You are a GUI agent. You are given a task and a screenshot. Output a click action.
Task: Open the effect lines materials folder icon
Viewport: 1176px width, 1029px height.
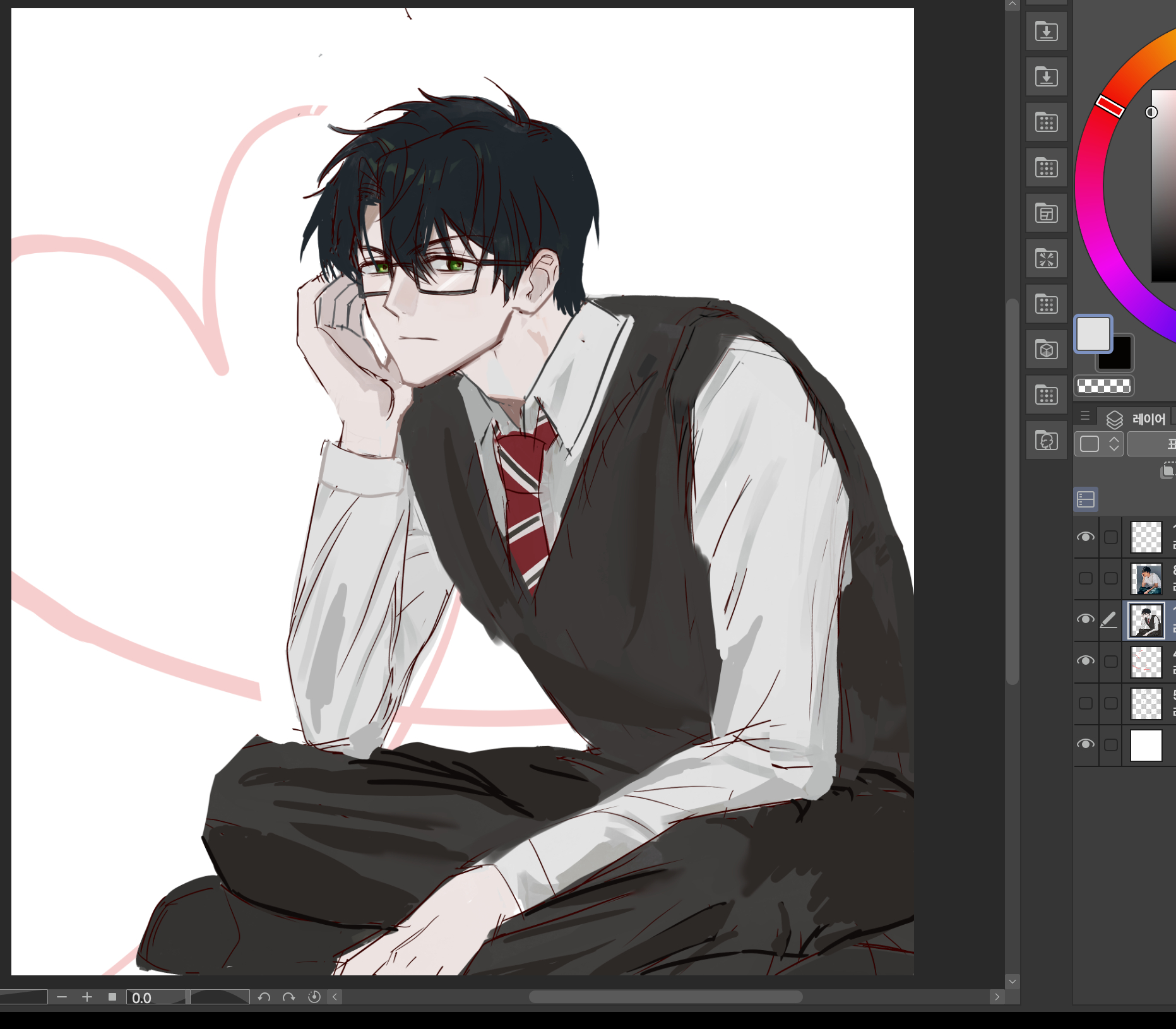[1046, 259]
